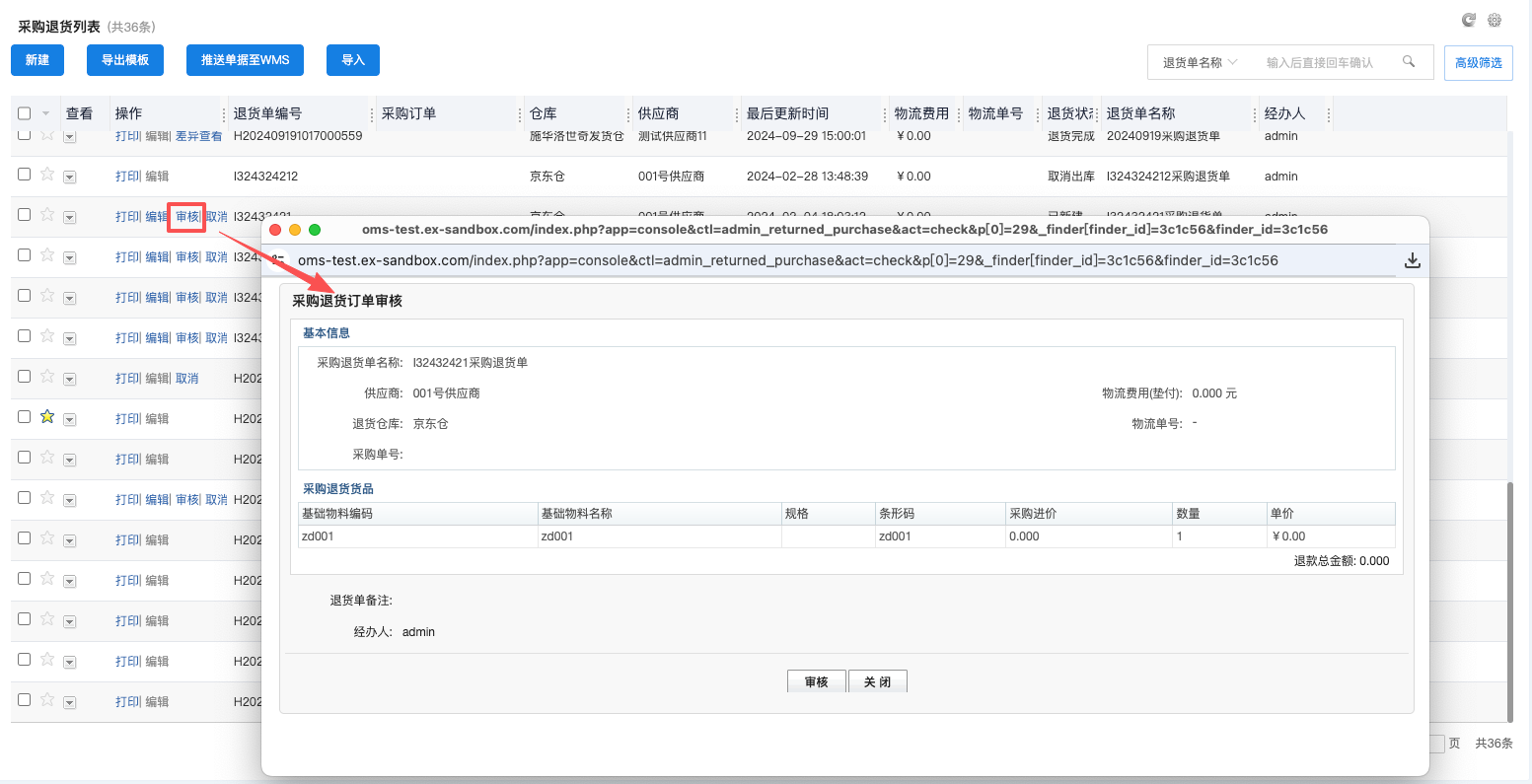Click 编辑 link for row I32432421
The height and width of the screenshot is (784, 1532).
[x=157, y=217]
